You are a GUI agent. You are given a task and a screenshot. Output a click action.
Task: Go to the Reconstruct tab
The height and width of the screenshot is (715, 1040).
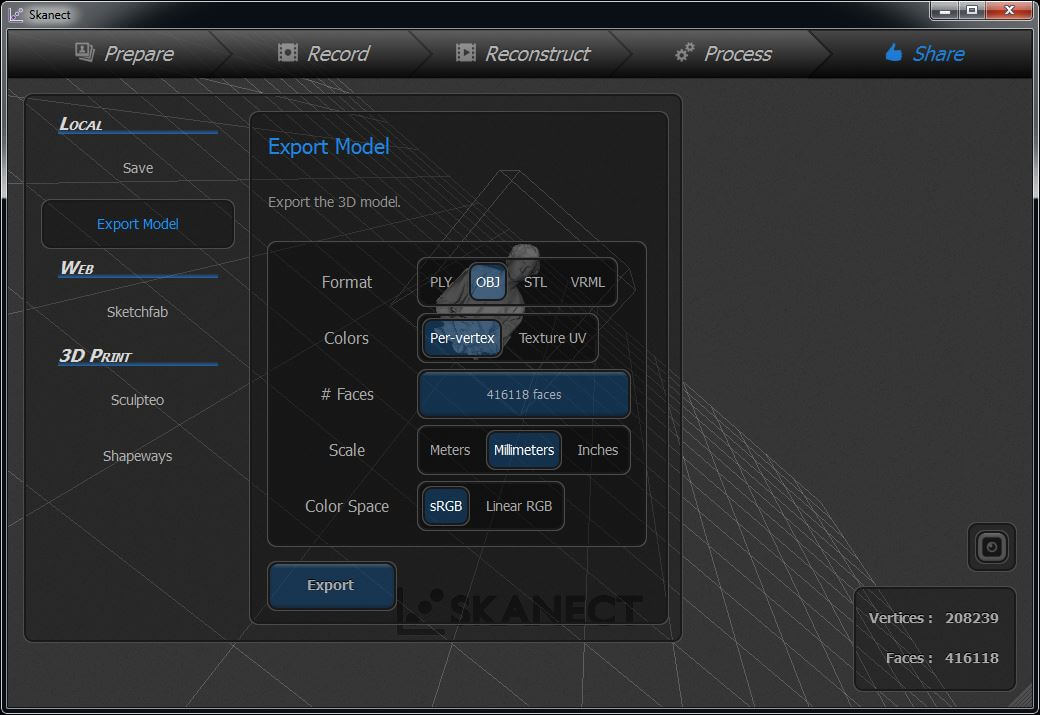(523, 53)
